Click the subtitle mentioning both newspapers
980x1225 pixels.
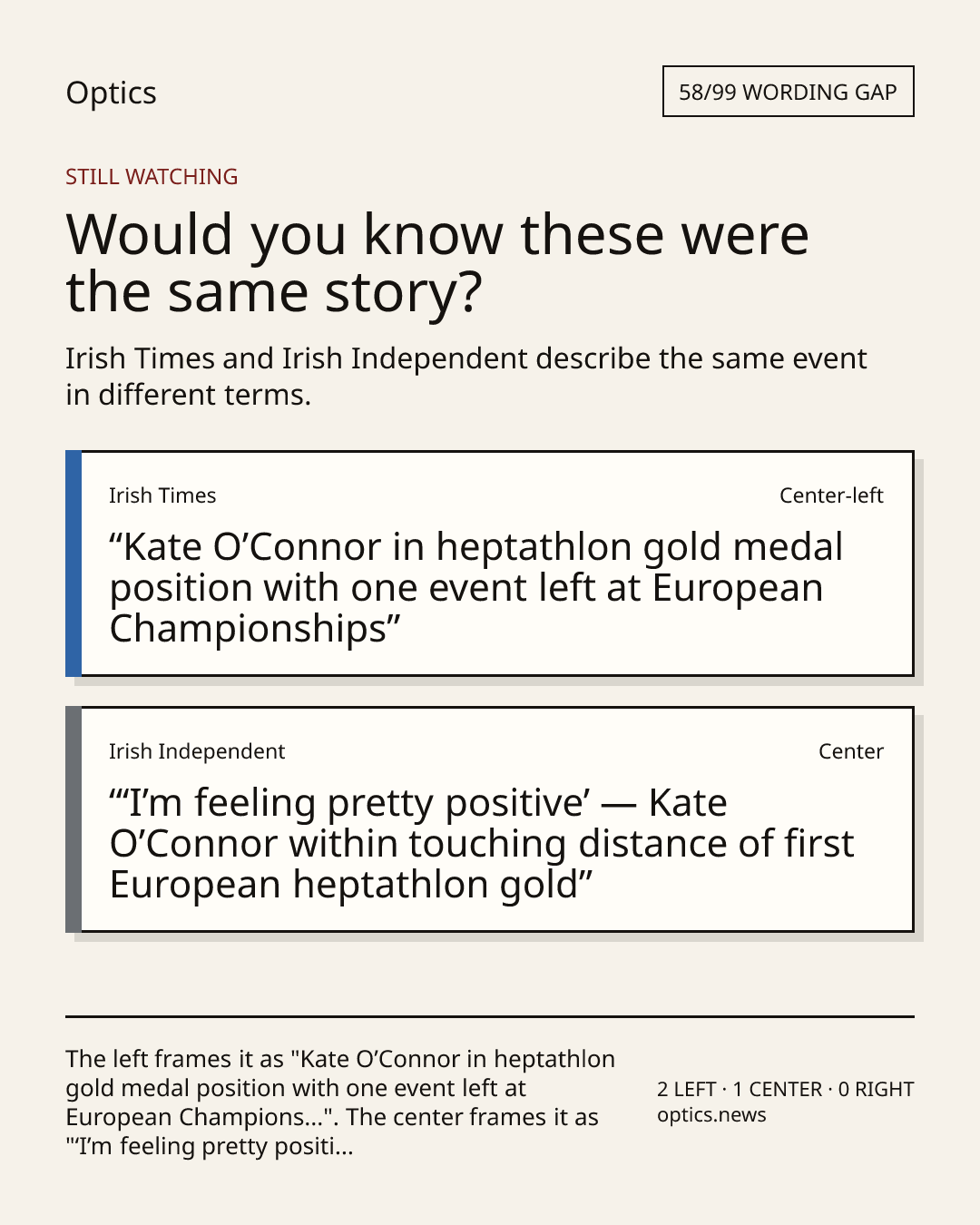coord(466,377)
